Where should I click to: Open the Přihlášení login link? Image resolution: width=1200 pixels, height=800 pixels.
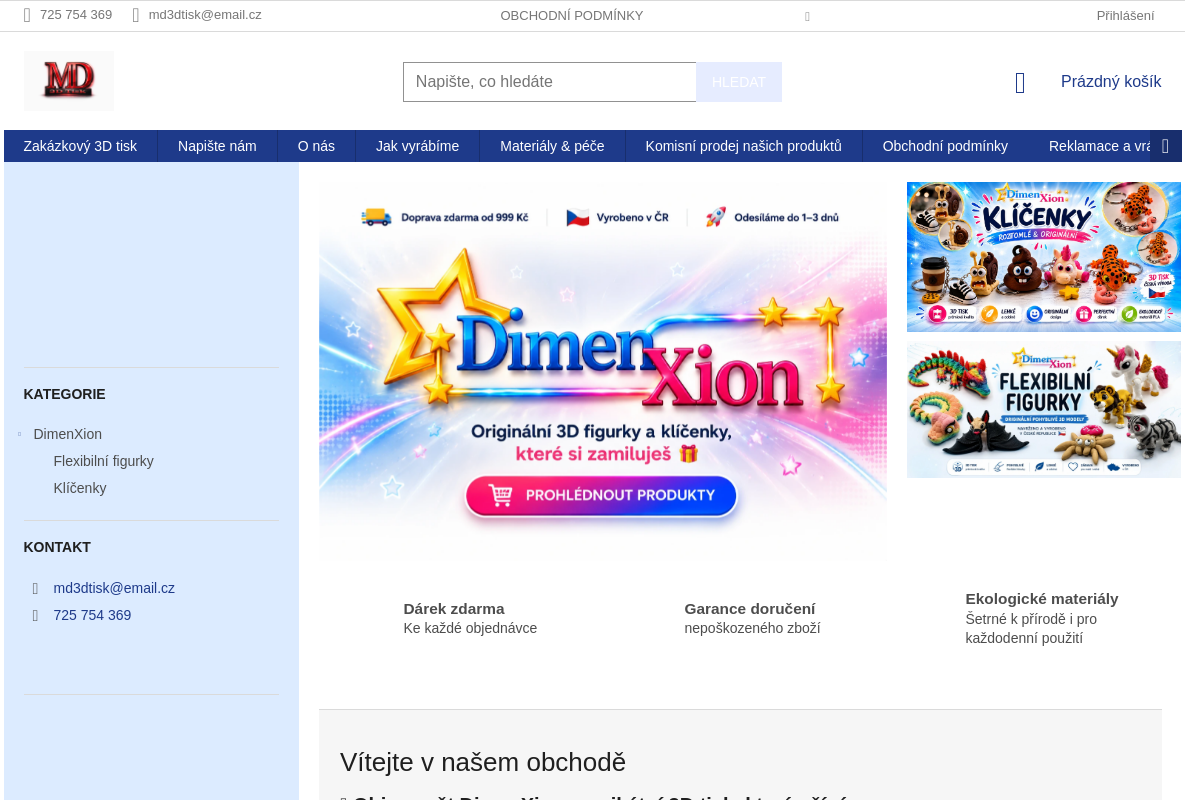click(x=1125, y=16)
